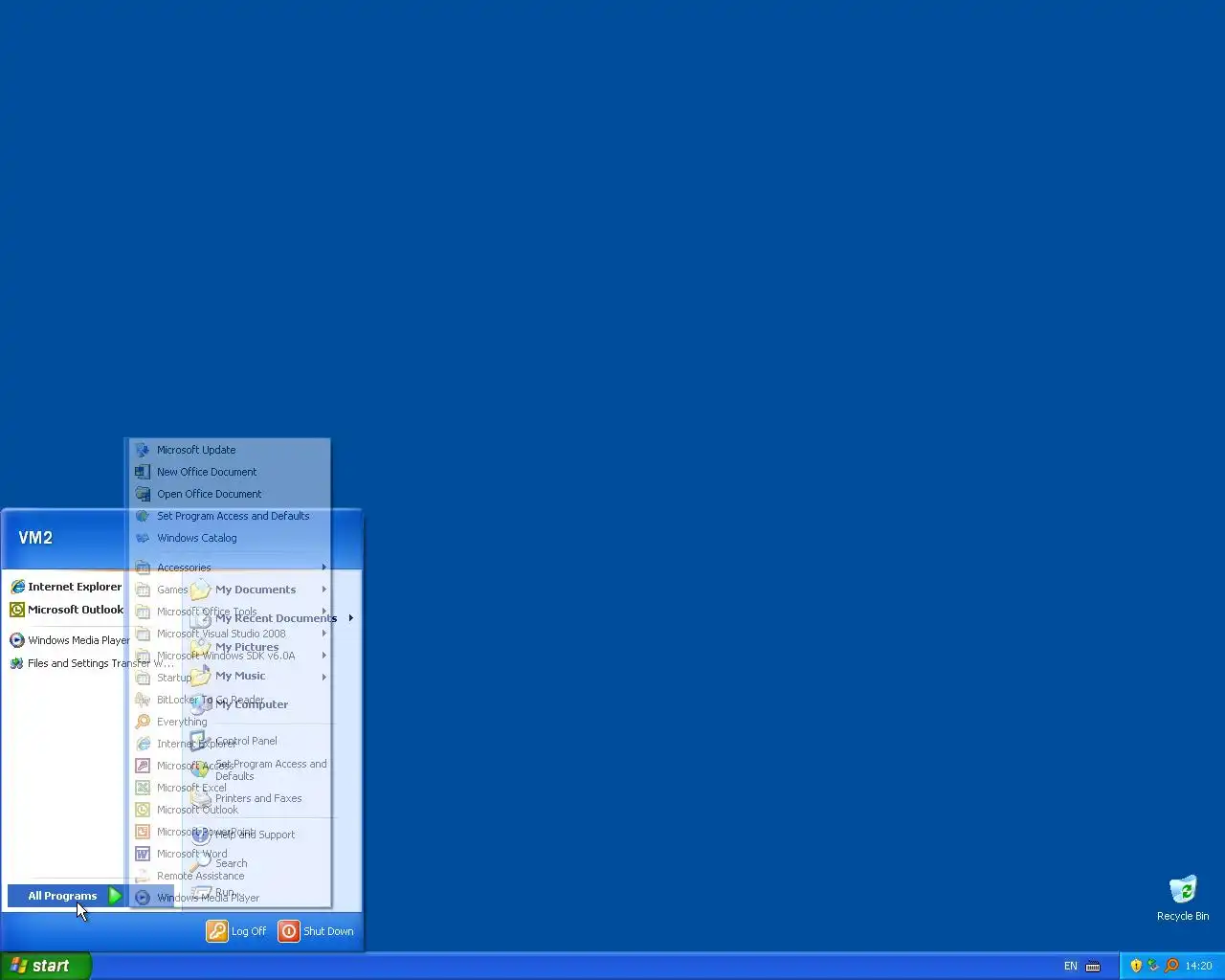This screenshot has height=980, width=1225.
Task: Expand the My Recent Documents arrow
Action: (351, 618)
